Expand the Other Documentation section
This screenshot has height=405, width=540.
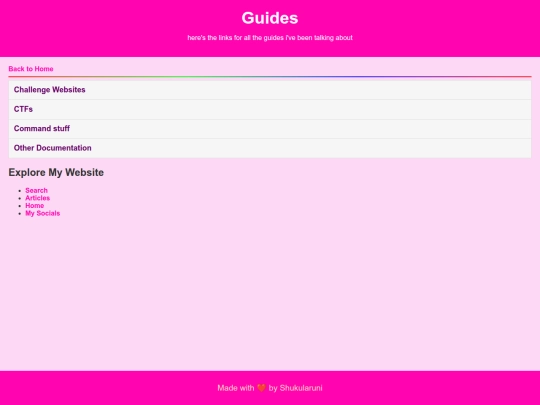[x=270, y=148]
